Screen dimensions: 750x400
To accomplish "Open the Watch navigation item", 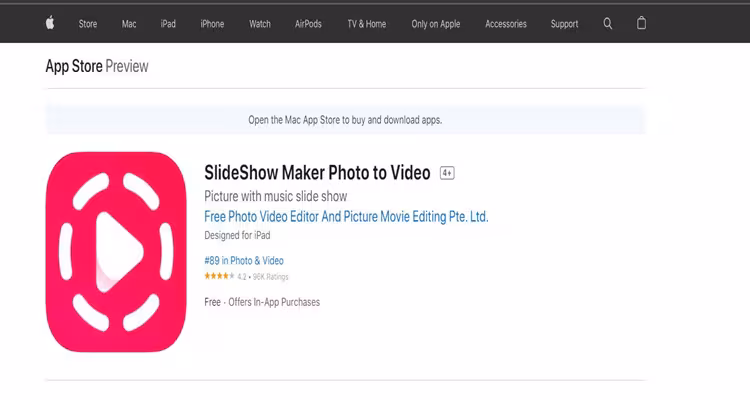I will (260, 23).
